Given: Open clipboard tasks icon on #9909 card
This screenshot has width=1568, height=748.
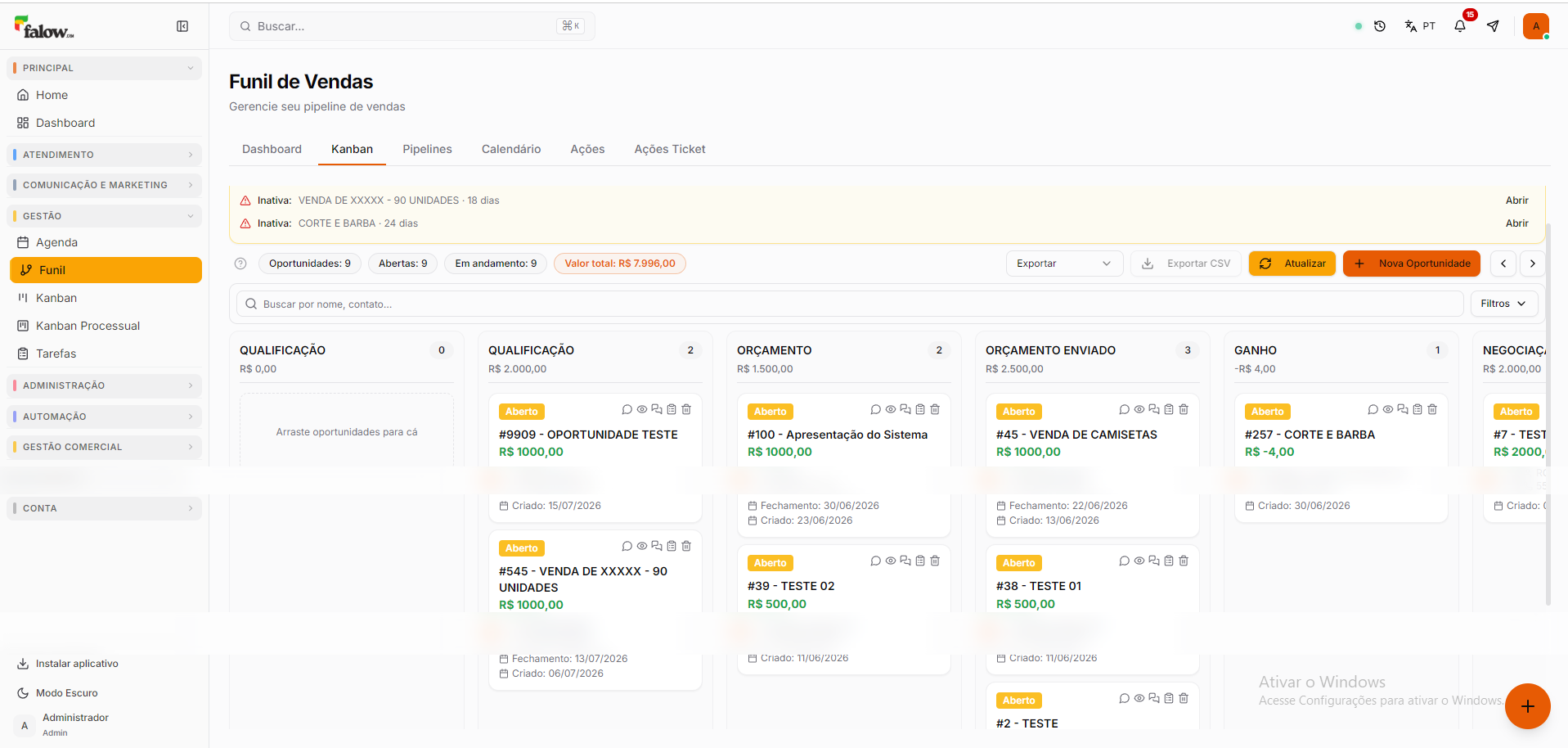Looking at the screenshot, I should click(x=672, y=409).
